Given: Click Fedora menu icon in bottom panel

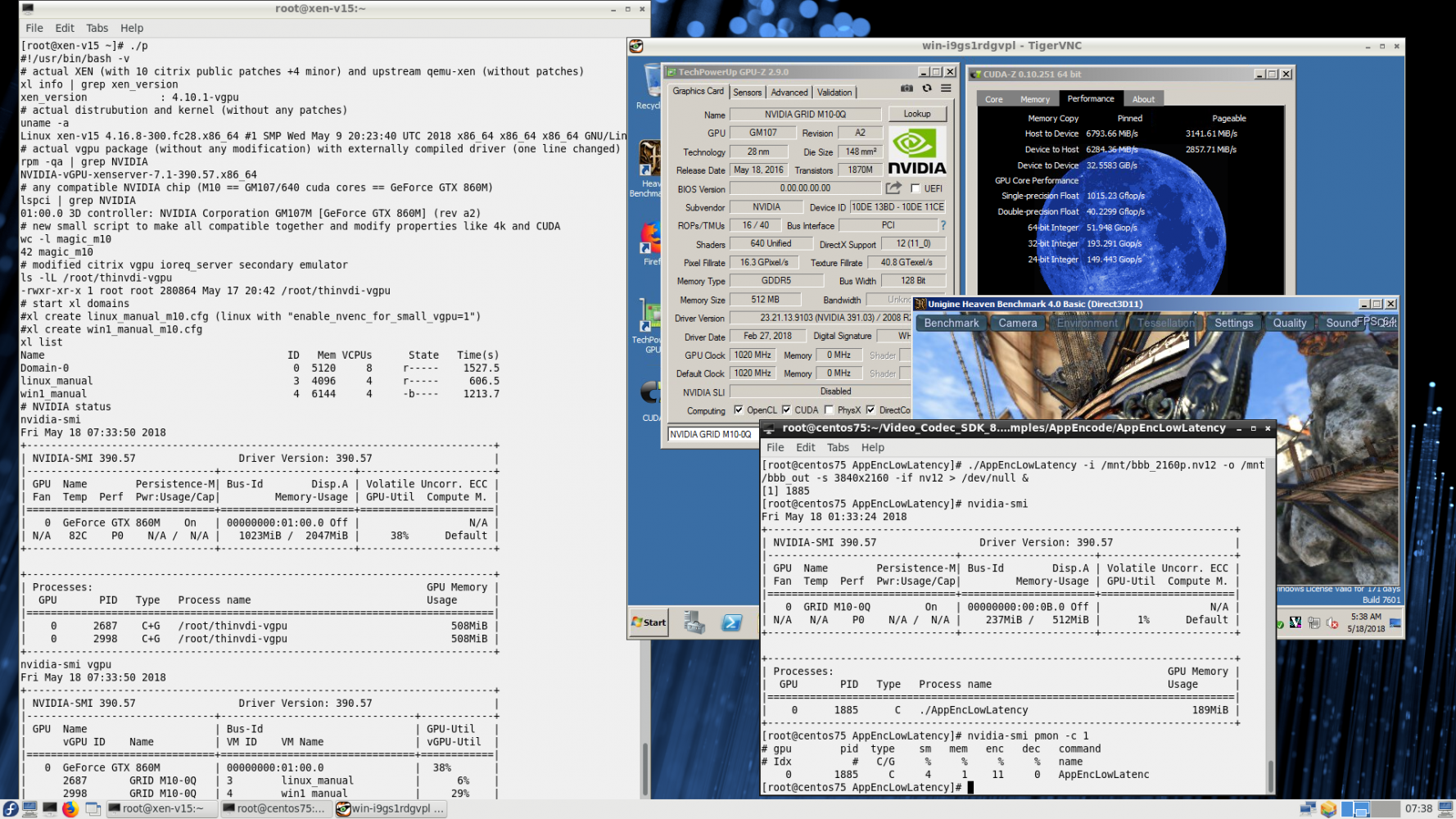Looking at the screenshot, I should pyautogui.click(x=11, y=809).
